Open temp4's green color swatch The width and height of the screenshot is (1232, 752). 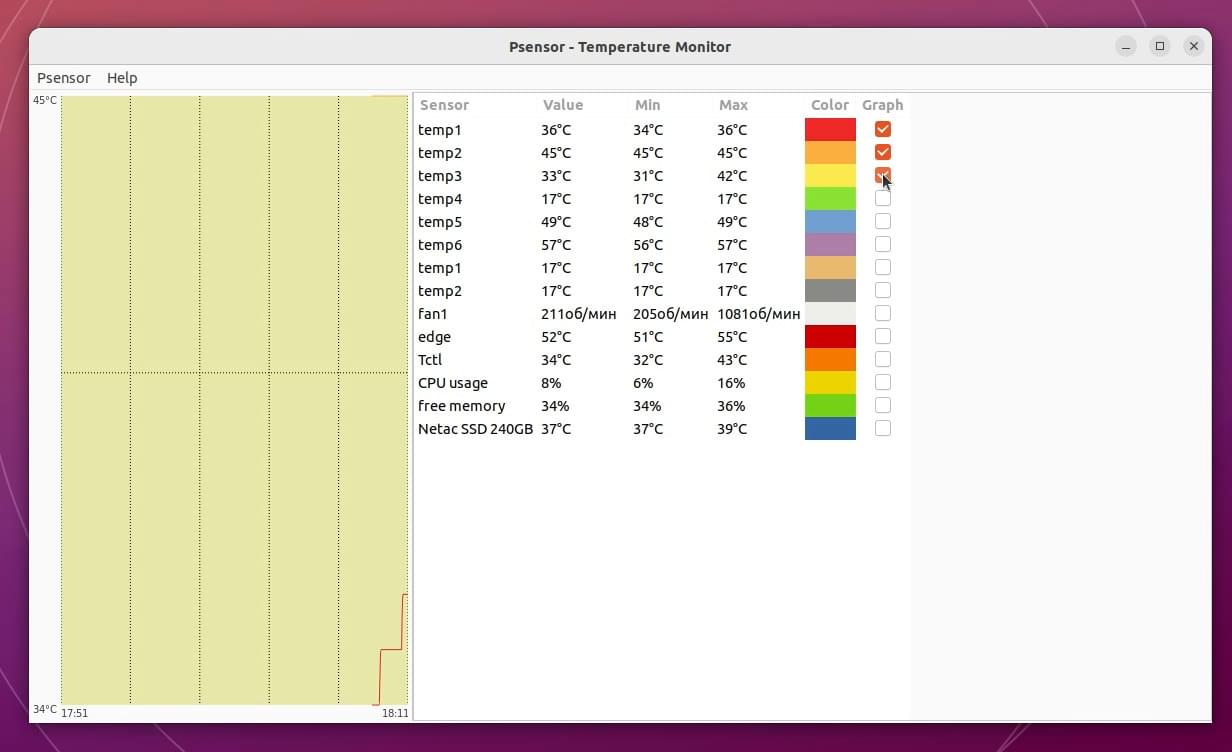(830, 199)
